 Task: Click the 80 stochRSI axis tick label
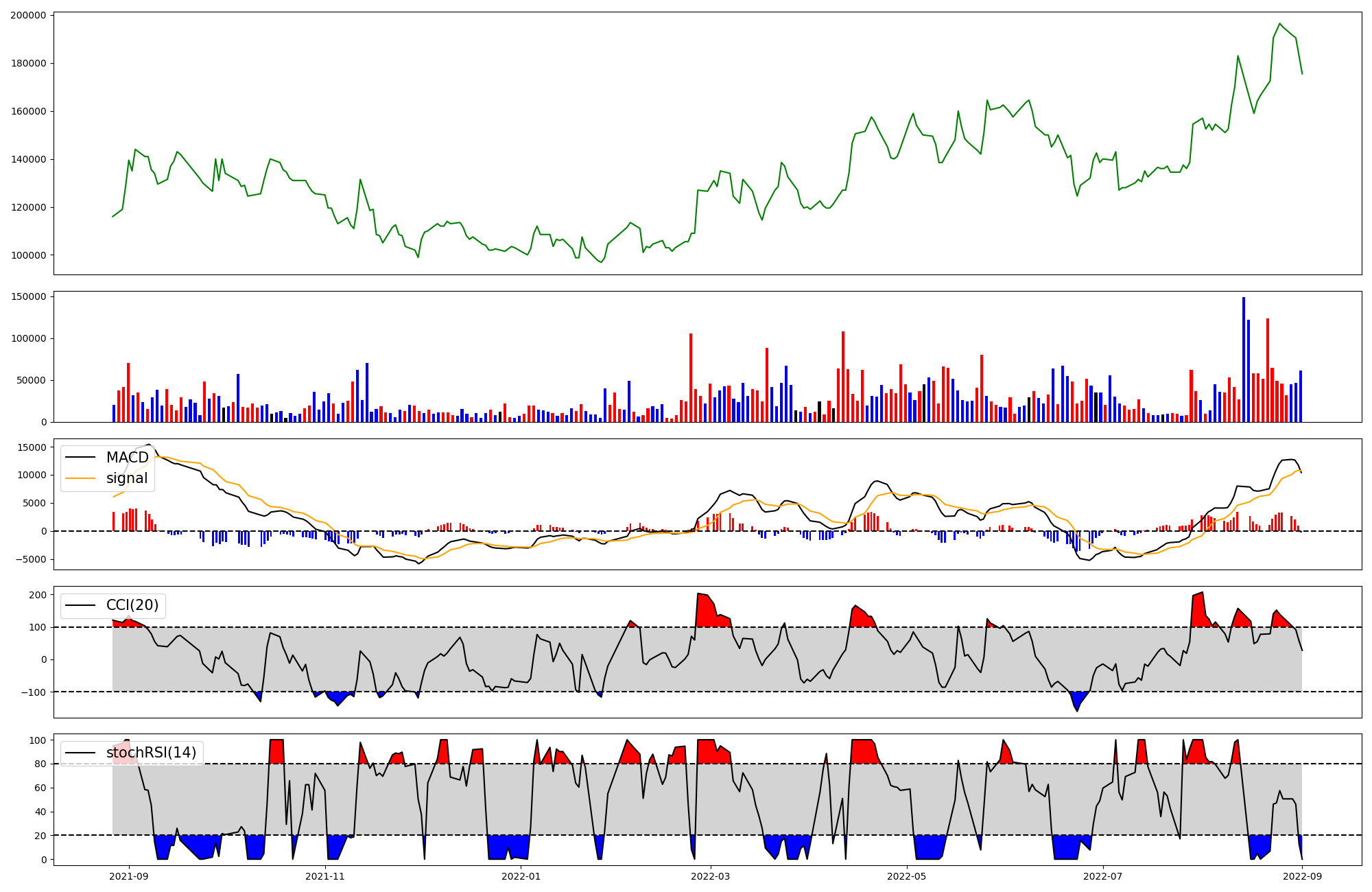40,764
